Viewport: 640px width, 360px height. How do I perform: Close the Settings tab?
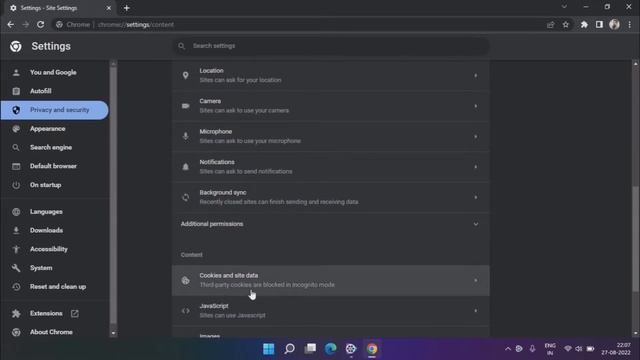click(109, 8)
